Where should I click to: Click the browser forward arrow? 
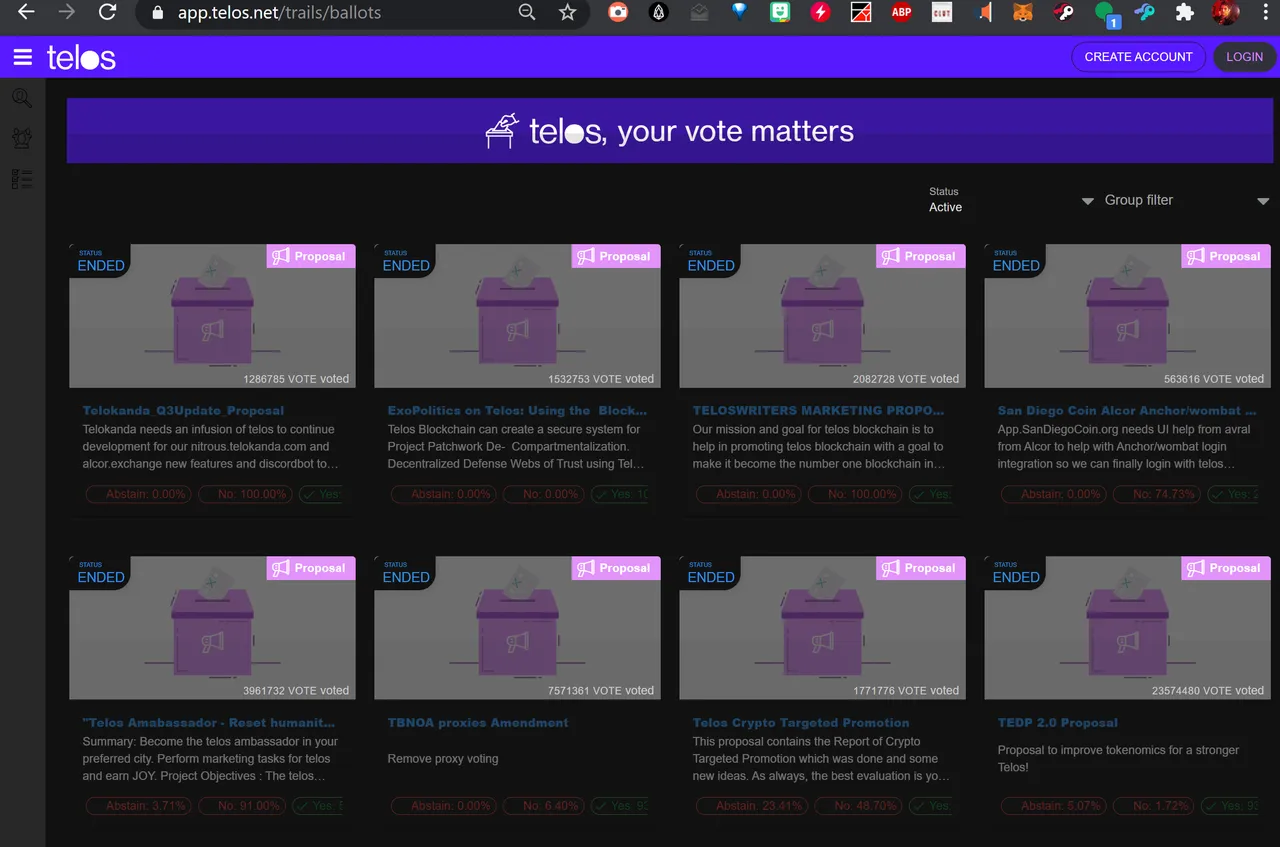point(66,13)
